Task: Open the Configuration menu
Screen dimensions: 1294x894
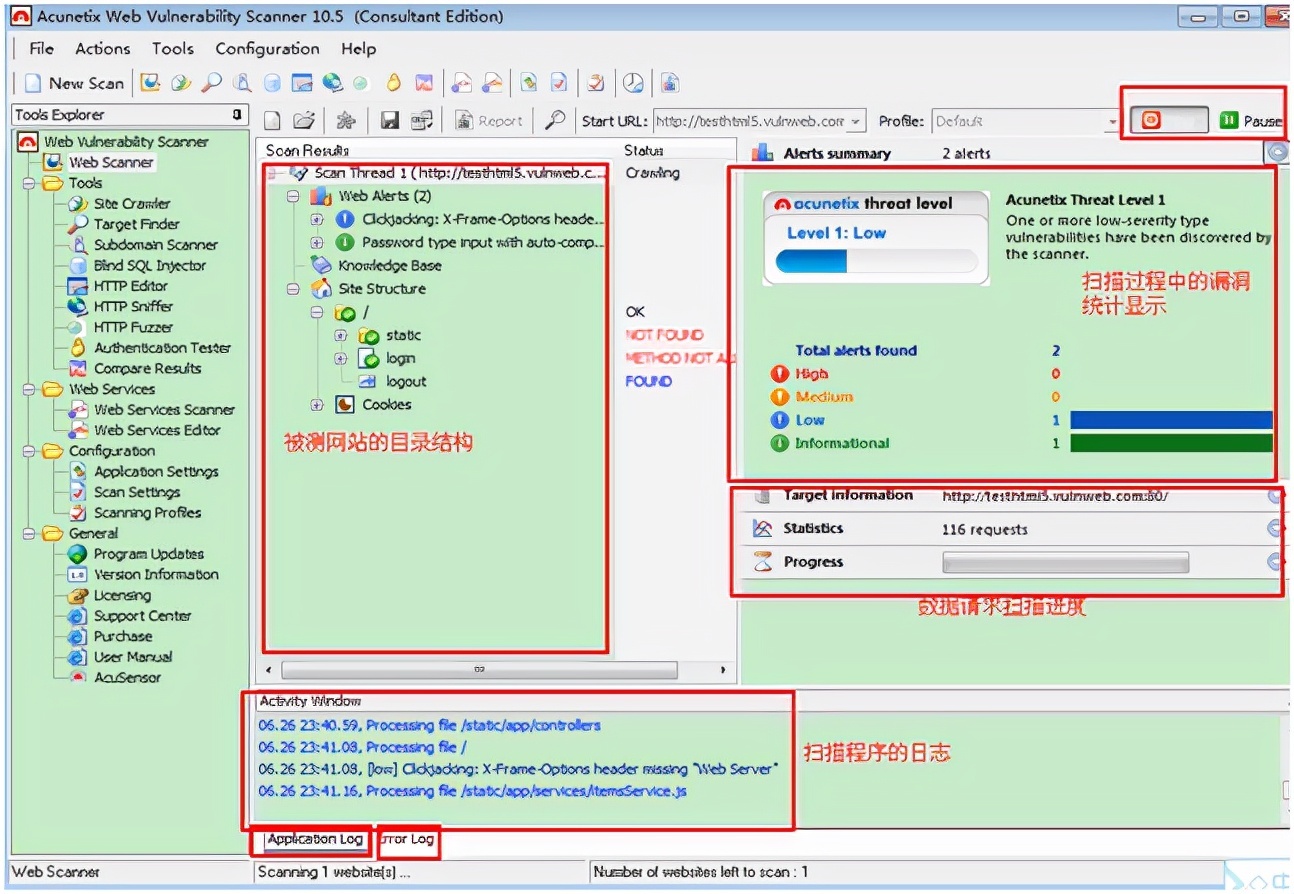Action: click(266, 48)
